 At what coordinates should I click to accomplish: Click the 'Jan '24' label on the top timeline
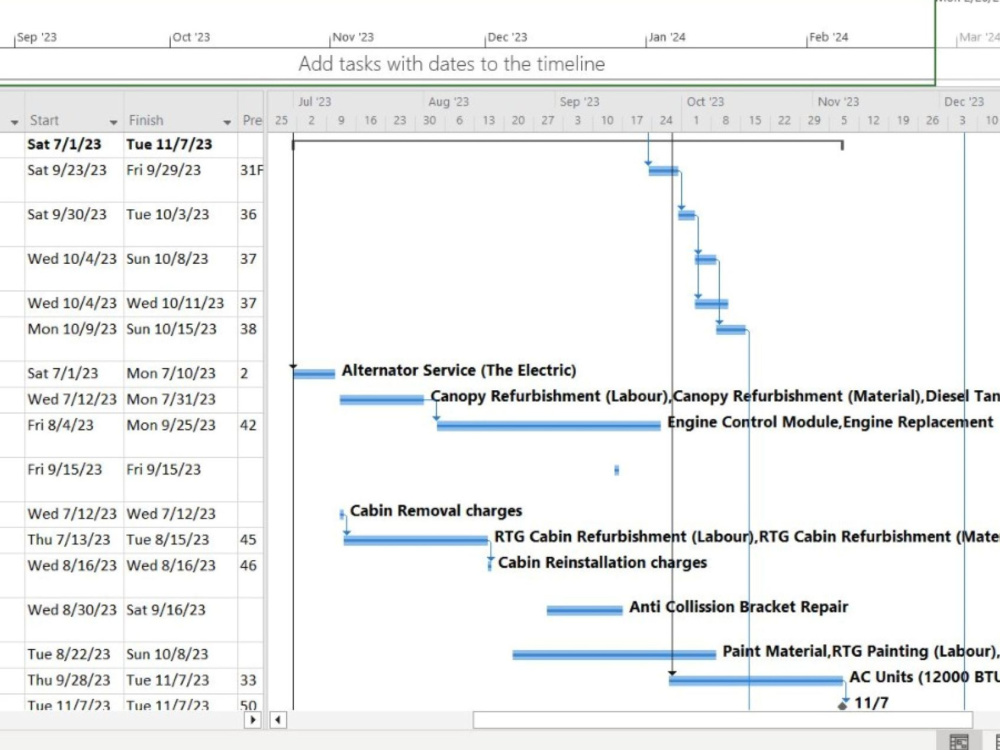666,37
